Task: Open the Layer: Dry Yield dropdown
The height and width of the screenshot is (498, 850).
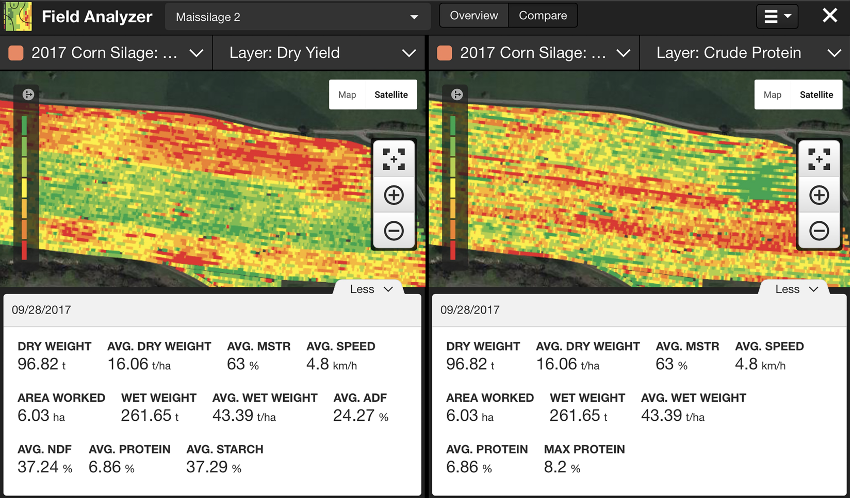Action: pos(319,53)
